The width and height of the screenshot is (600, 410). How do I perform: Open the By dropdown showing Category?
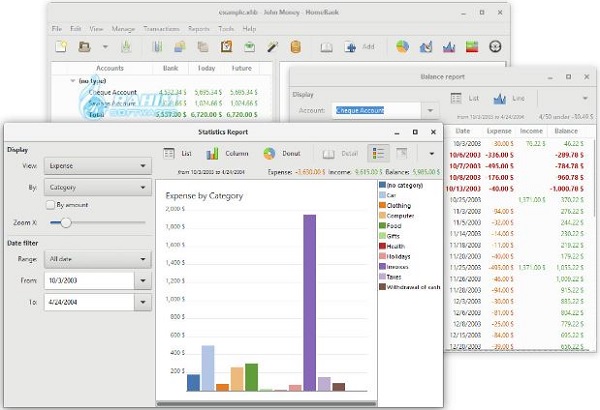[98, 187]
